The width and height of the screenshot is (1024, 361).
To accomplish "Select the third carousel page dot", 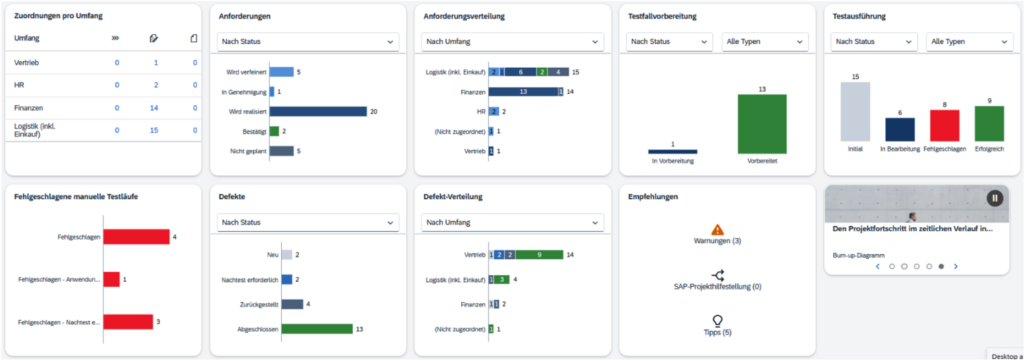I will click(x=917, y=266).
